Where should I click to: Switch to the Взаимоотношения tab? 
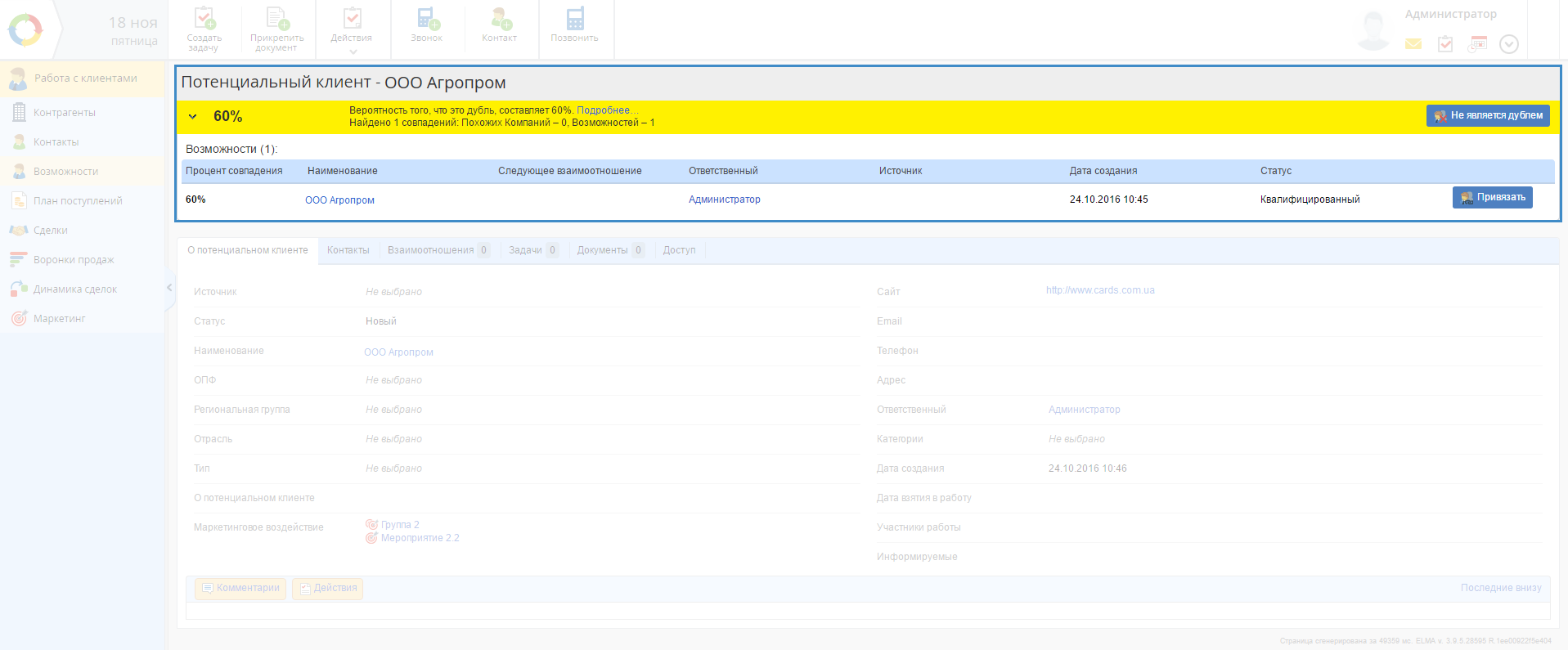coord(431,250)
